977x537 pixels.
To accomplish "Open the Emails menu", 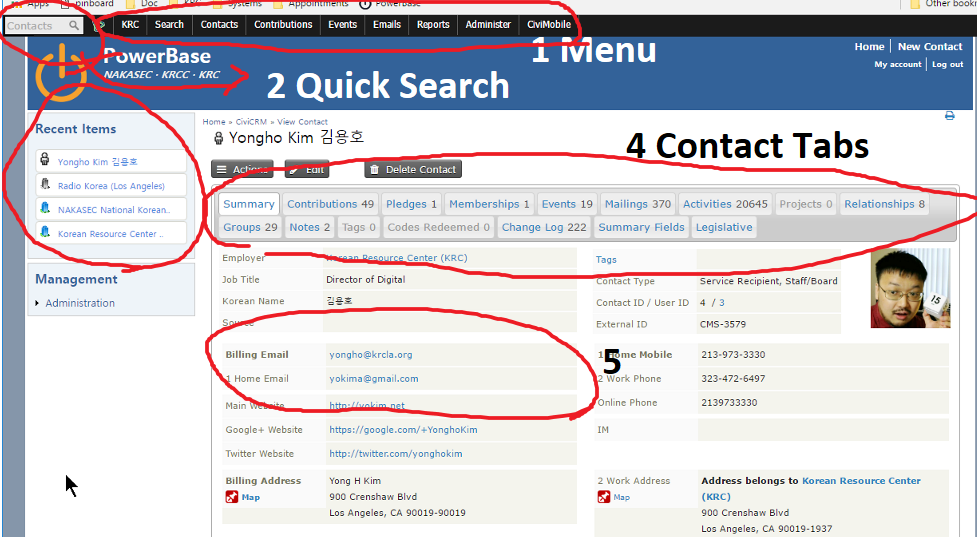I will [x=387, y=25].
